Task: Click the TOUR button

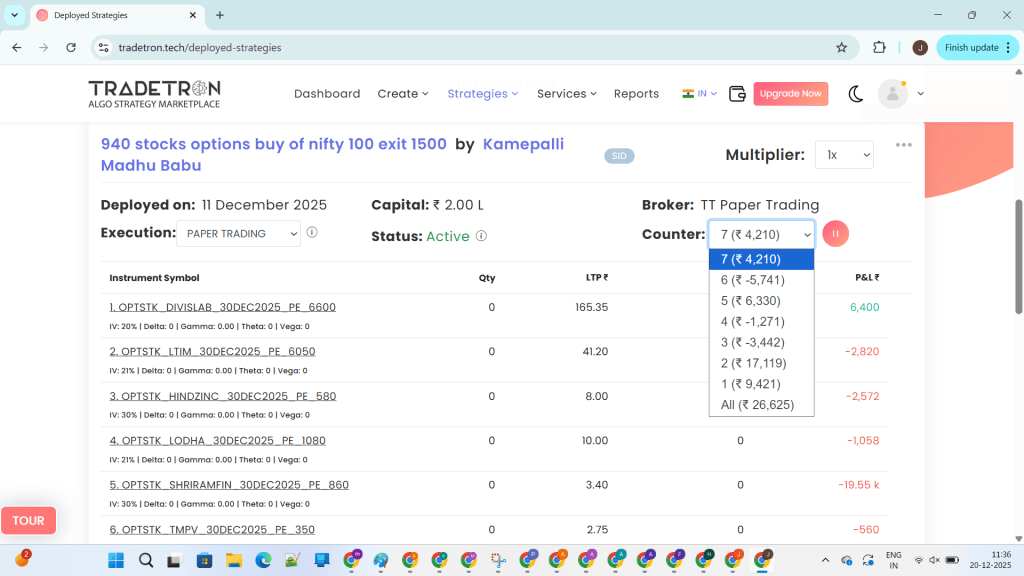Action: click(x=28, y=520)
